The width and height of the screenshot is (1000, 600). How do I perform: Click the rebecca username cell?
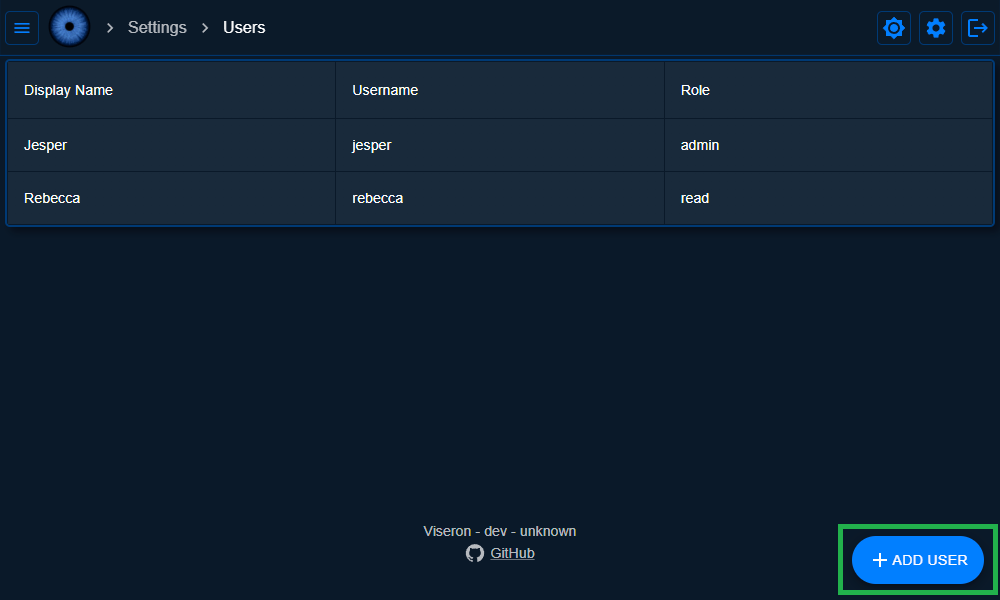tap(378, 198)
